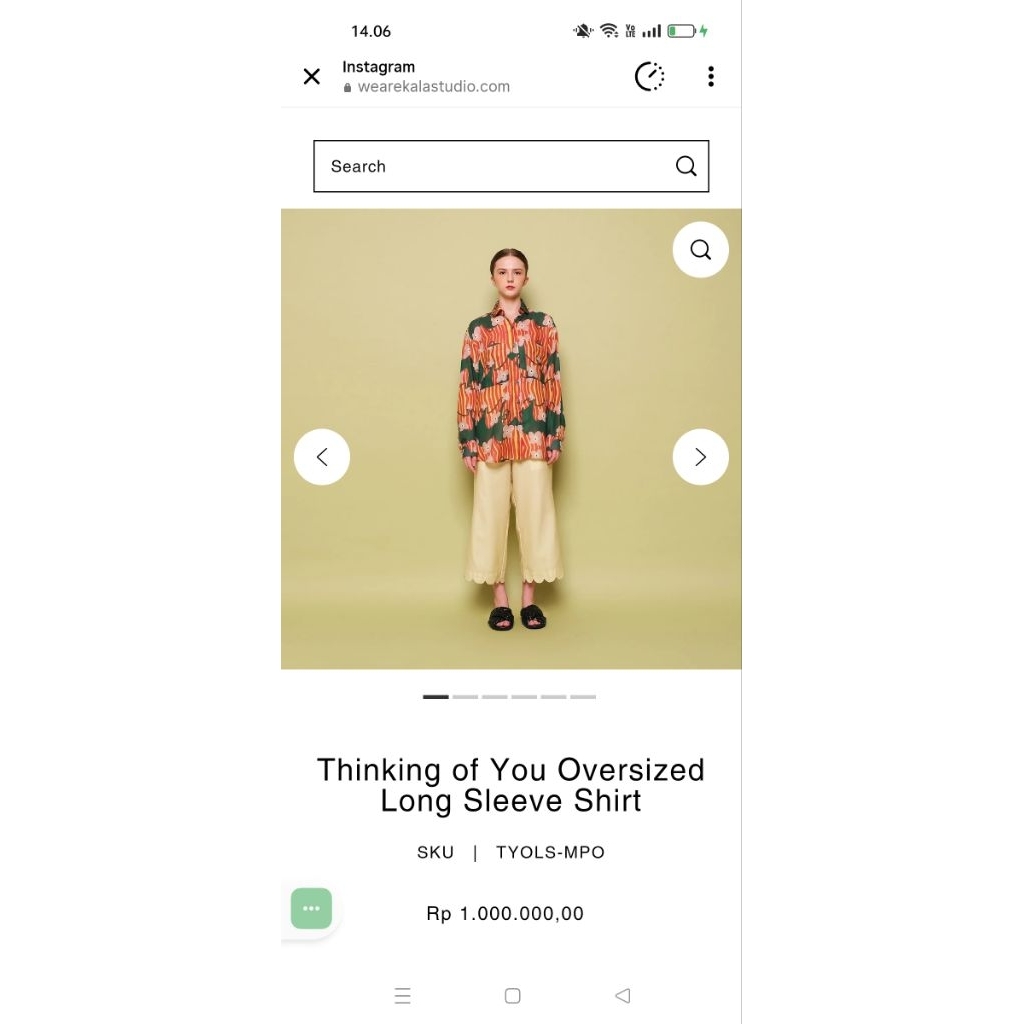Tap the Android recent apps button
Screen dimensions: 1024x1024
coord(402,995)
